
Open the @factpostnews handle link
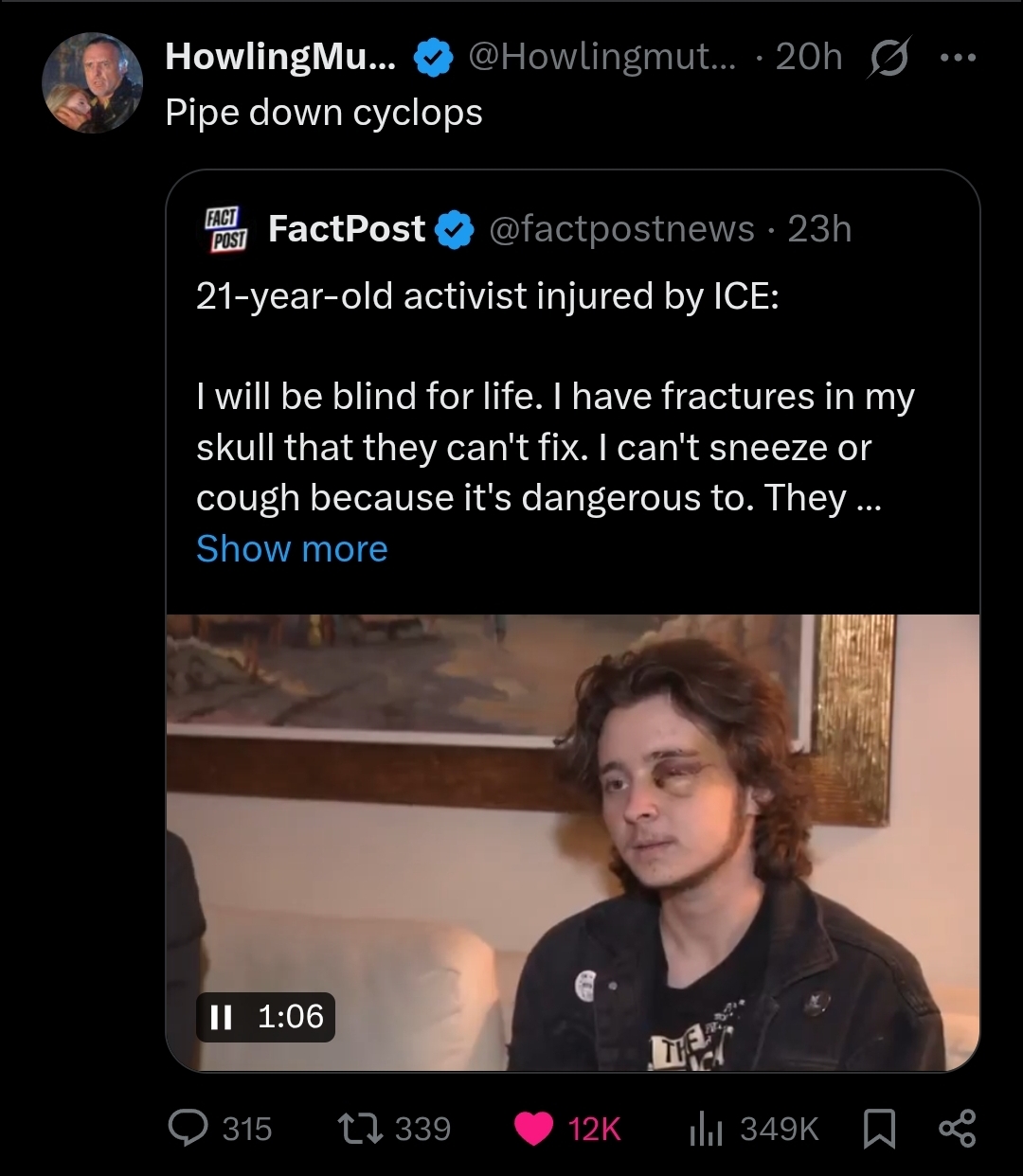click(x=621, y=229)
